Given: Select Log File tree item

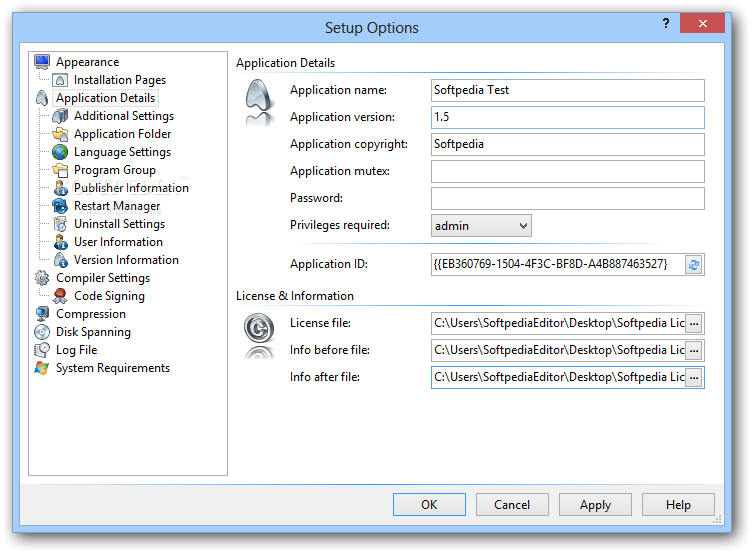Looking at the screenshot, I should (76, 350).
